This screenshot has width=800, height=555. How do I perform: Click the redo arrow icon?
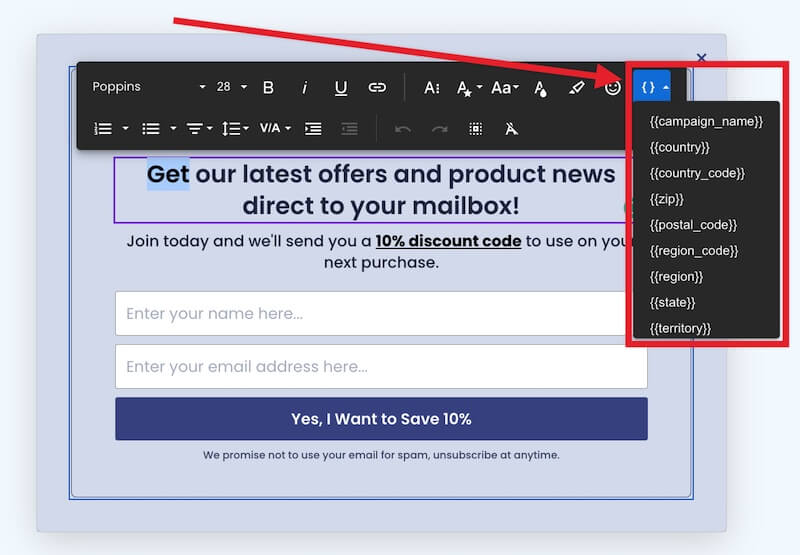point(439,129)
